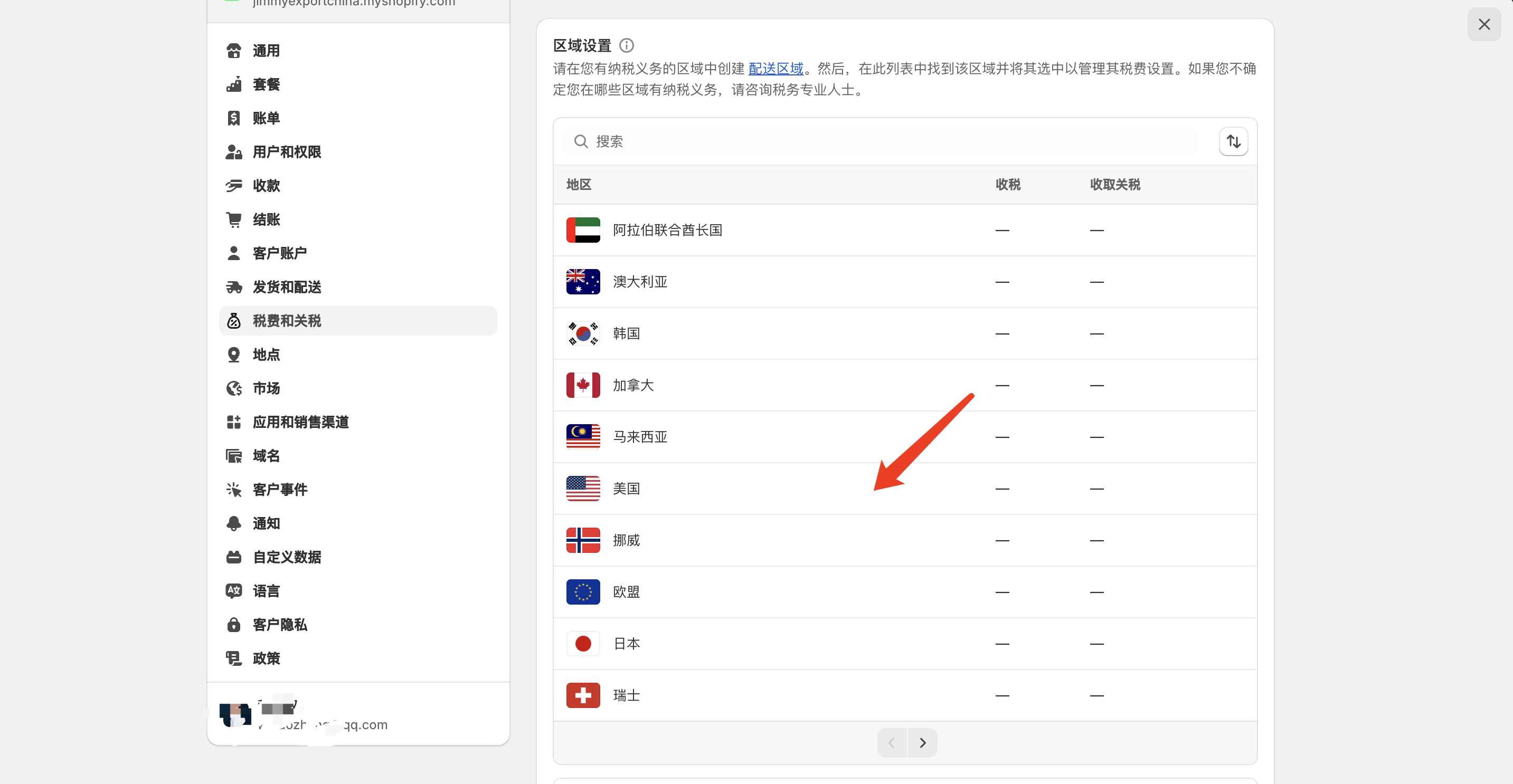The height and width of the screenshot is (784, 1513).
Task: Open 语言 settings page
Action: [x=358, y=591]
